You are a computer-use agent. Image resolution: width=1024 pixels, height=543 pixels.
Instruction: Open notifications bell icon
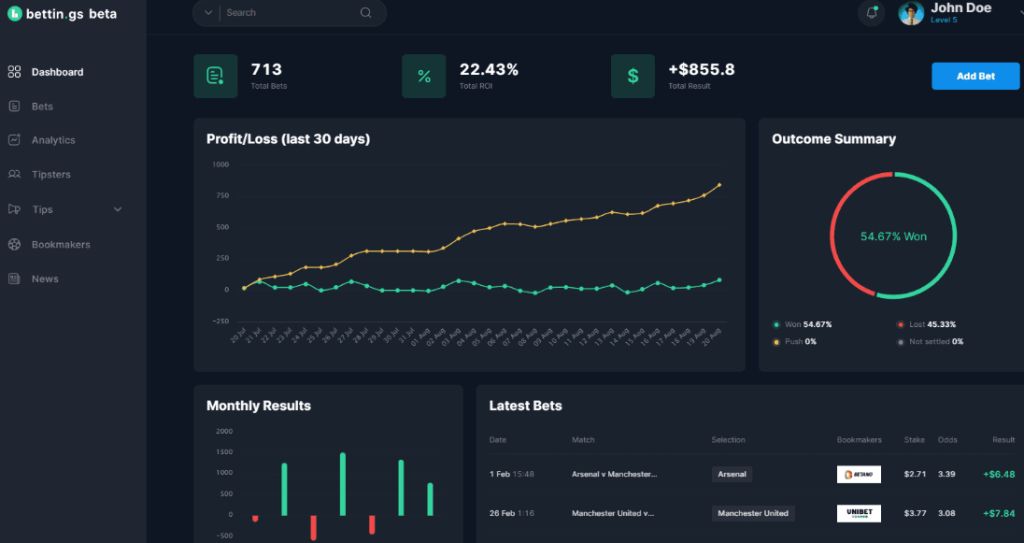tap(871, 13)
